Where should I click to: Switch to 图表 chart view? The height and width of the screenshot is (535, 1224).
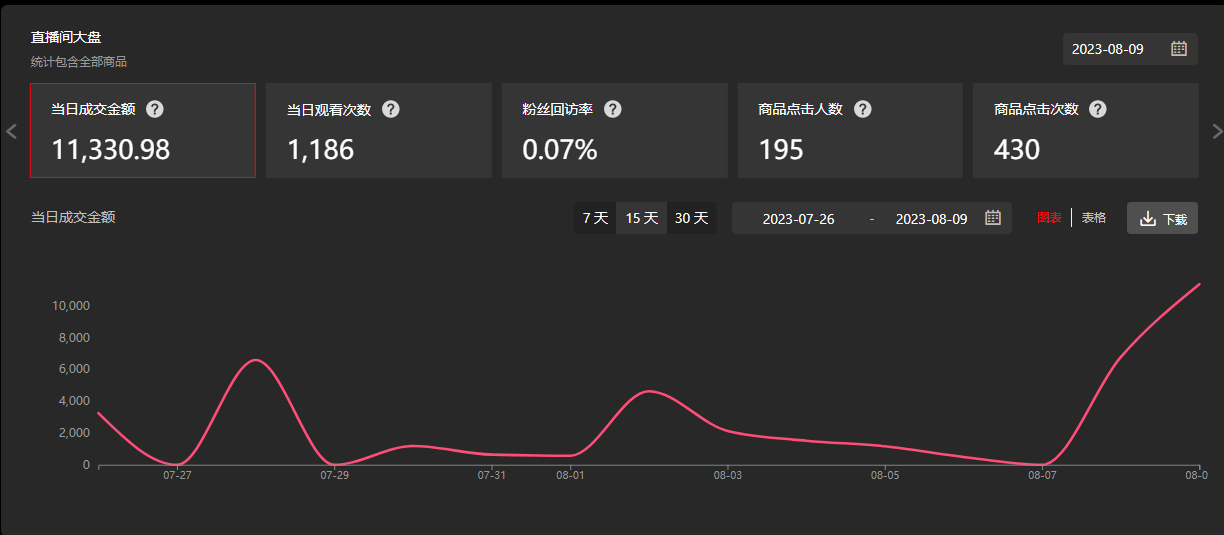click(1049, 218)
